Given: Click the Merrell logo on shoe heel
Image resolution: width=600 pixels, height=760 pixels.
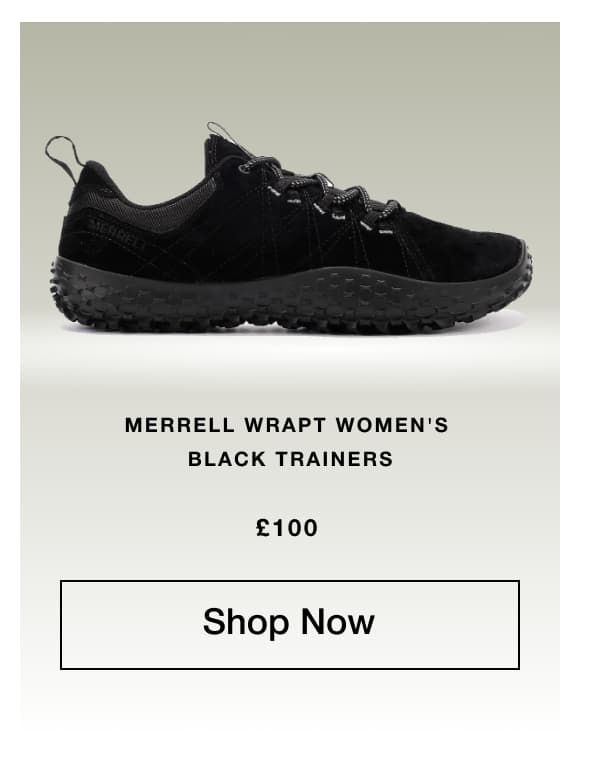Looking at the screenshot, I should (117, 234).
